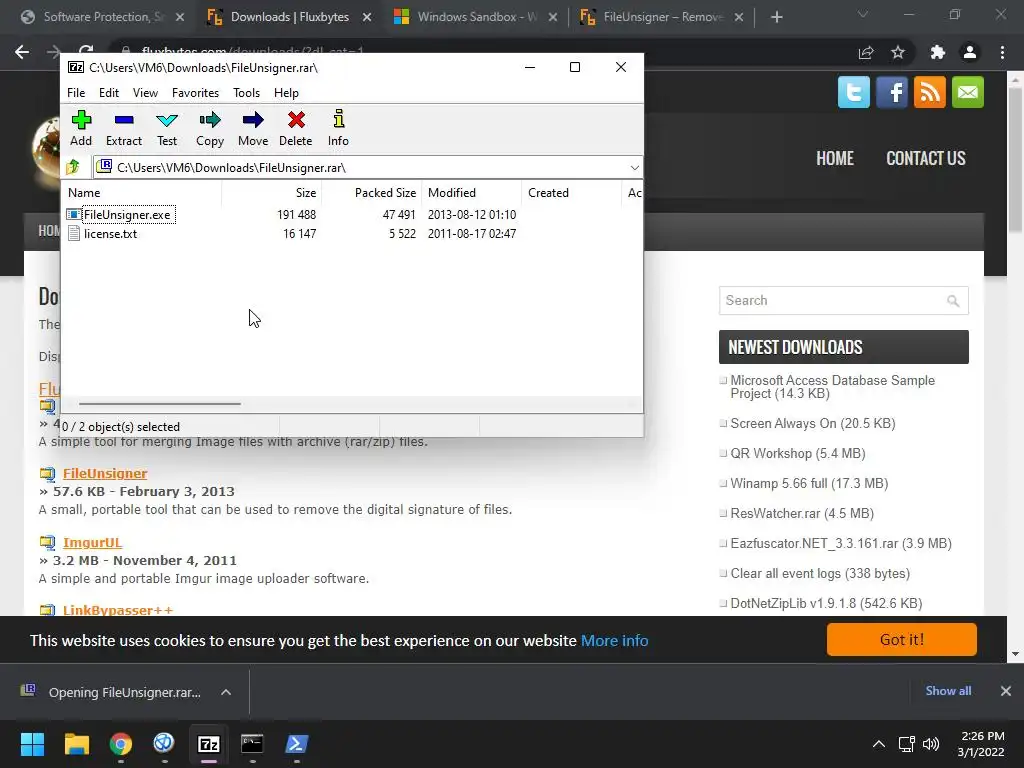The height and width of the screenshot is (768, 1024).
Task: Accept cookies with Got it! button
Action: coord(901,639)
